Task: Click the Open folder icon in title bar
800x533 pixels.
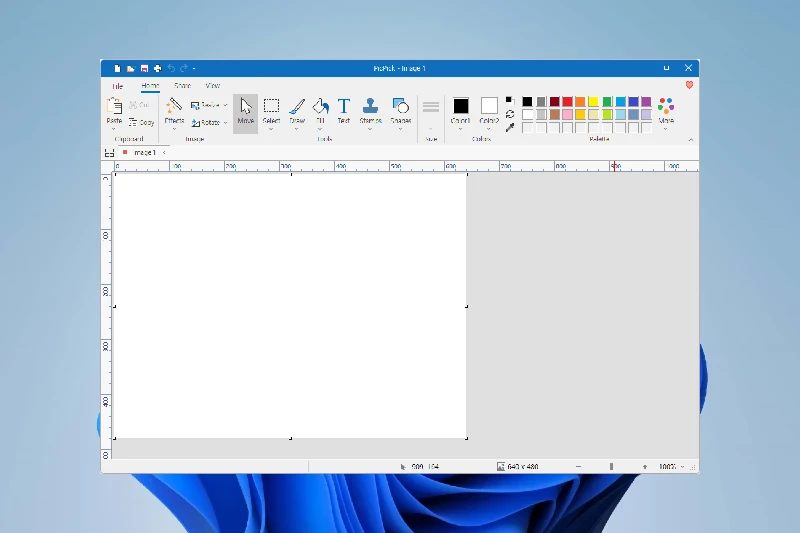Action: [x=131, y=68]
